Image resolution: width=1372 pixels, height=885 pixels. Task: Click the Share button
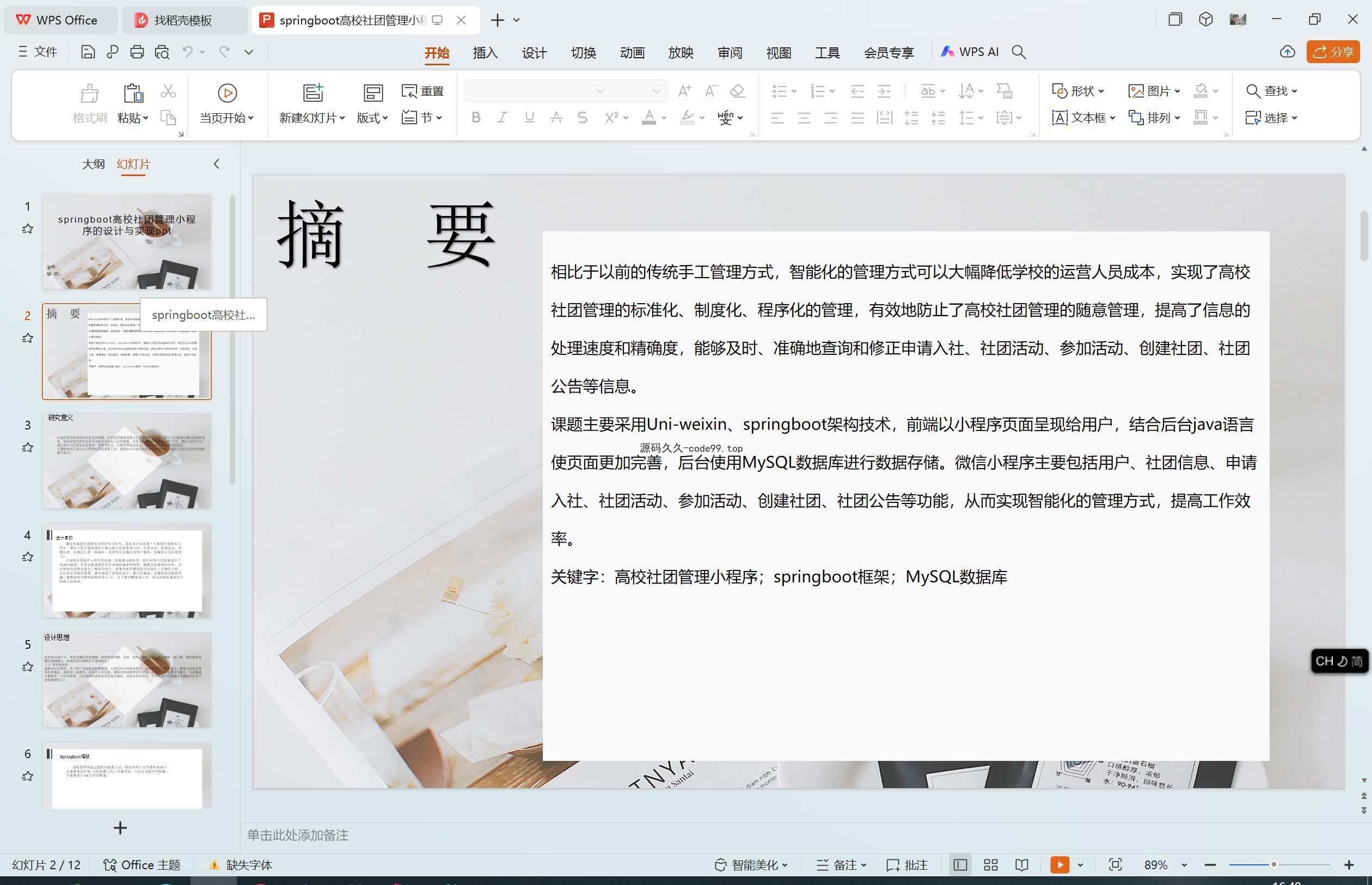point(1333,52)
